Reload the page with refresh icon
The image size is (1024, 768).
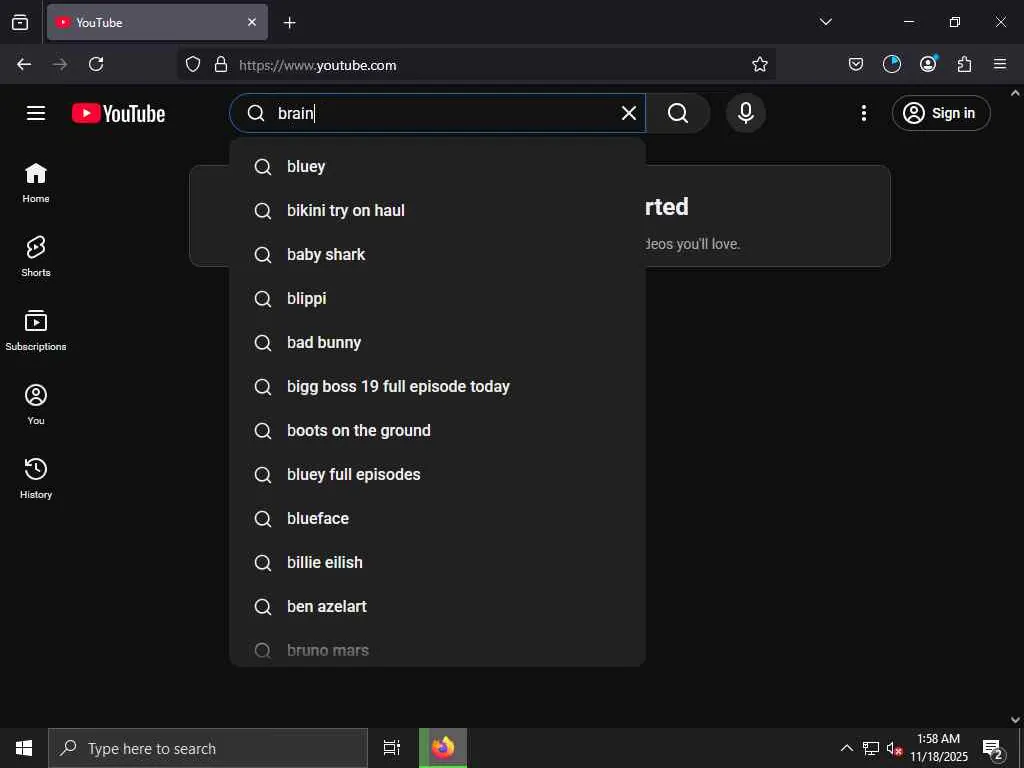tap(96, 64)
